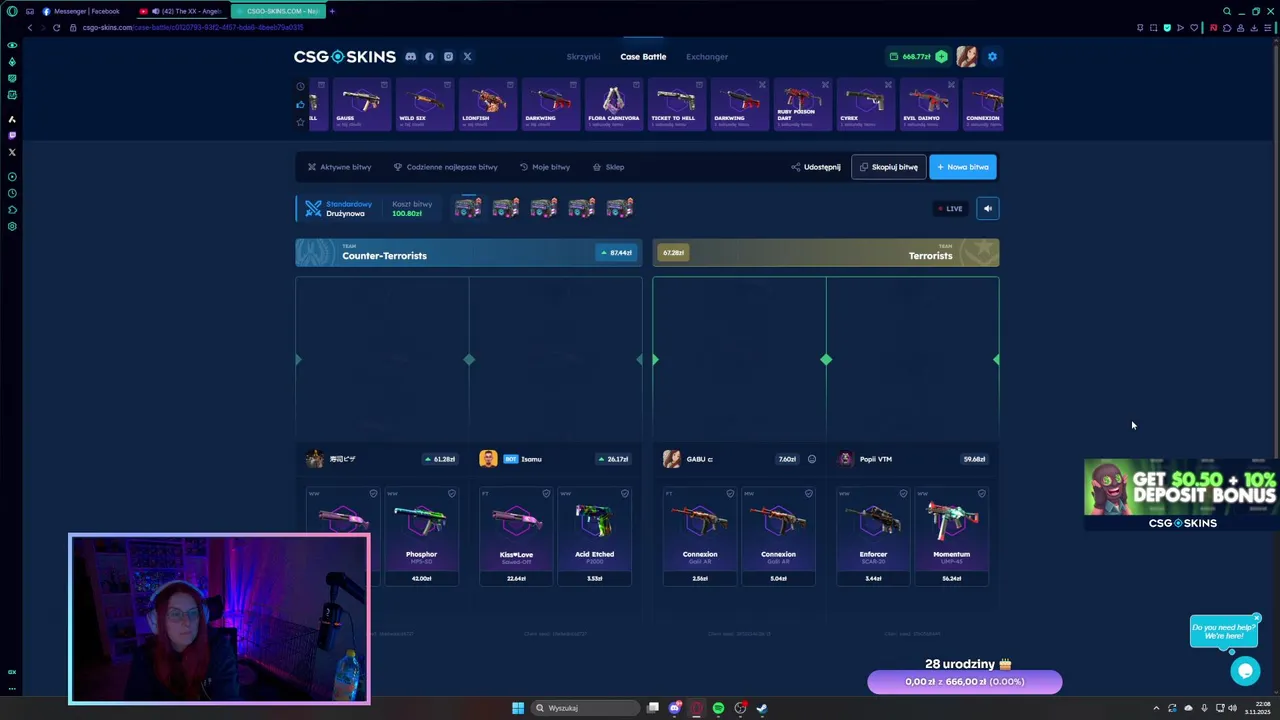Open Twitch in the browser sidebar
This screenshot has height=720, width=1280.
(x=12, y=135)
